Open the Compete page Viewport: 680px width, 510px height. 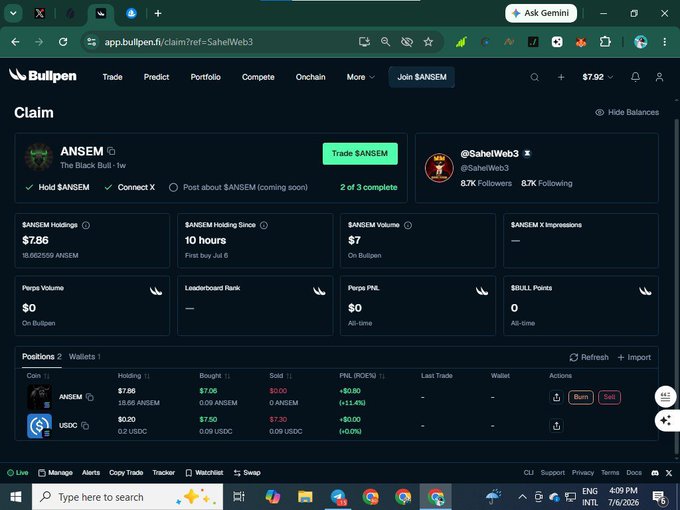pos(258,77)
